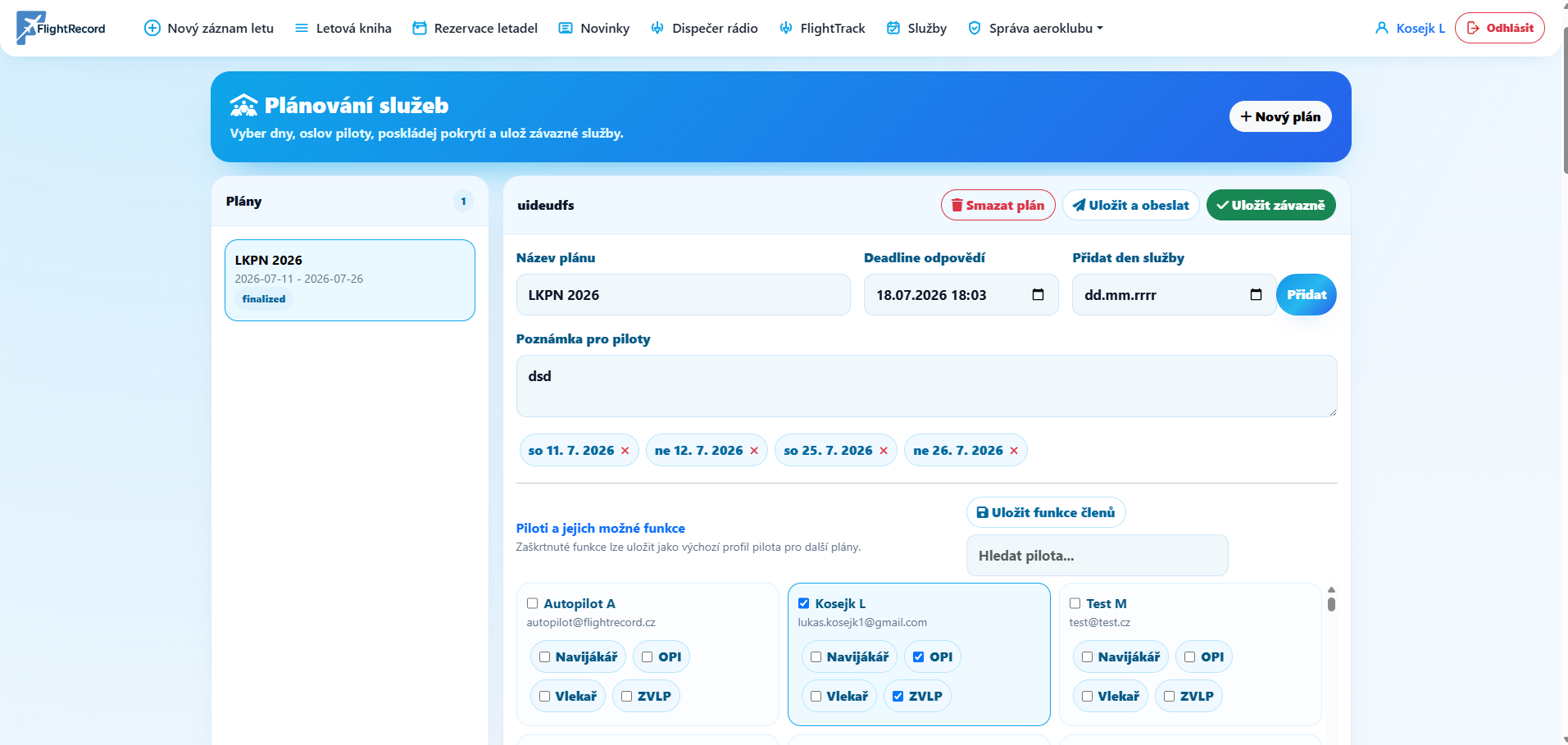Enable ZVLP for Test M

[1170, 697]
